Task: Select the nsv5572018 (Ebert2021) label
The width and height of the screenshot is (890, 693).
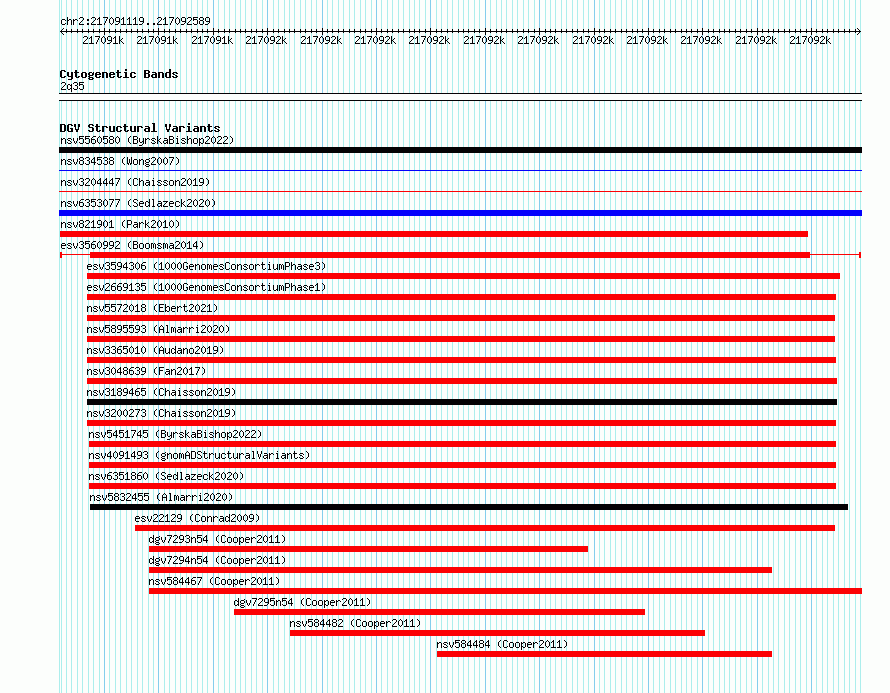Action: pyautogui.click(x=152, y=308)
